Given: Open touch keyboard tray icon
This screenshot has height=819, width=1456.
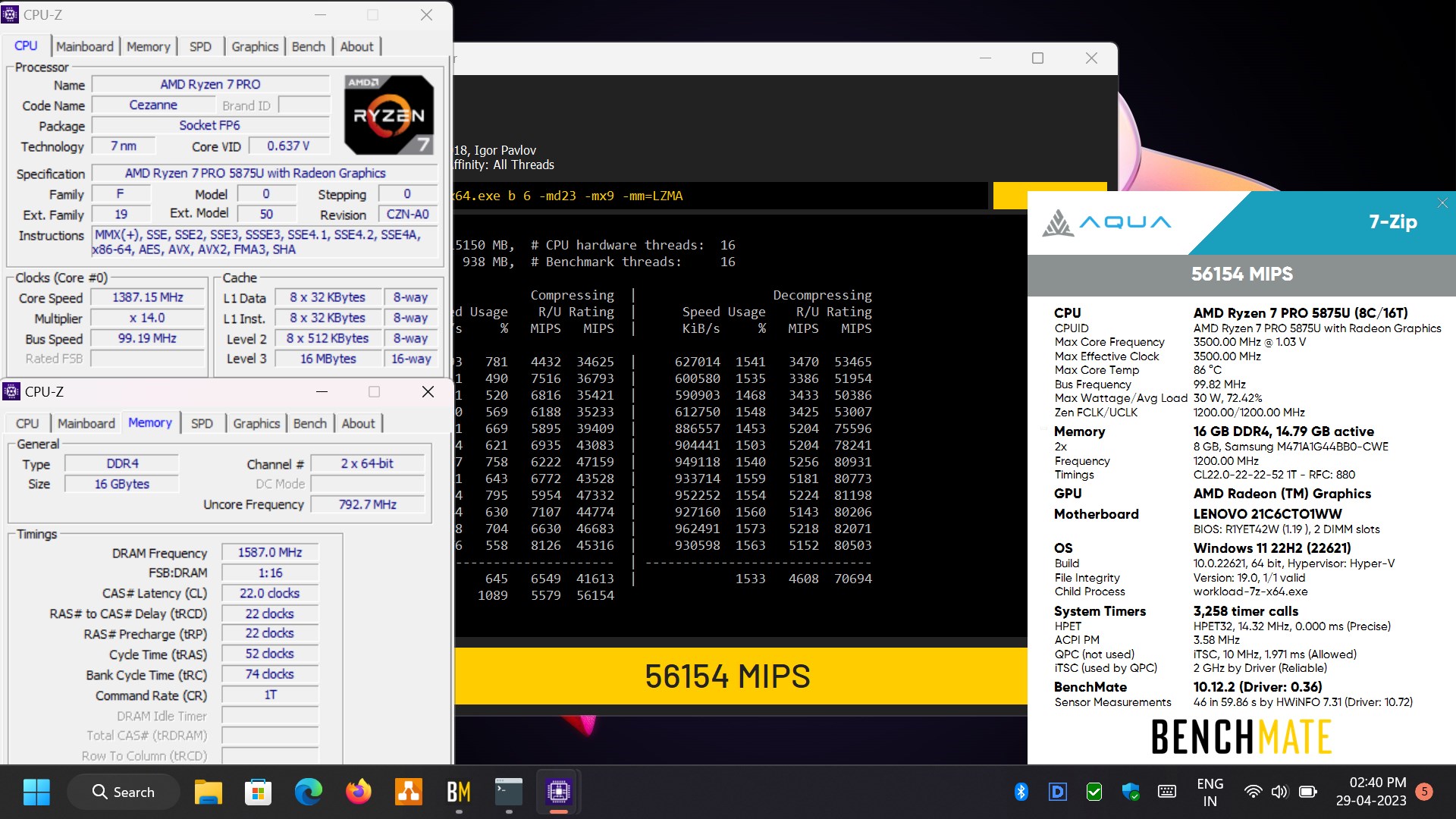Looking at the screenshot, I should pyautogui.click(x=1166, y=792).
